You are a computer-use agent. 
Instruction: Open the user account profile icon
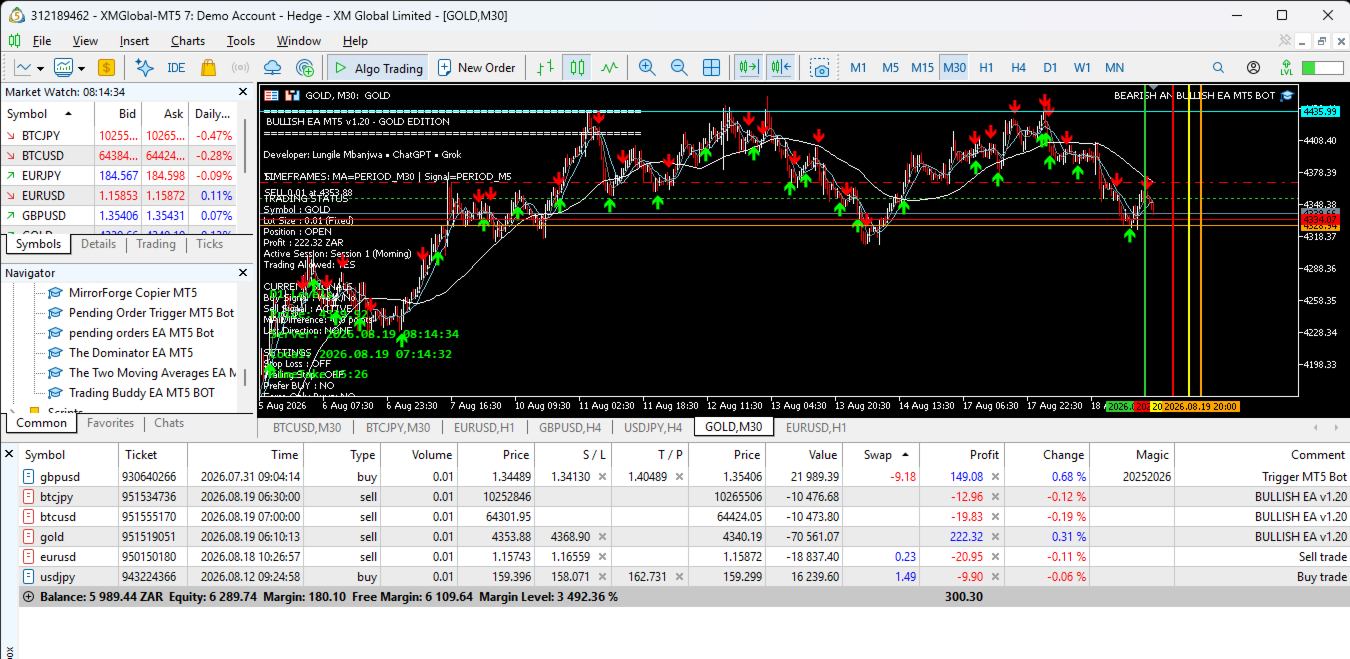[x=1253, y=68]
